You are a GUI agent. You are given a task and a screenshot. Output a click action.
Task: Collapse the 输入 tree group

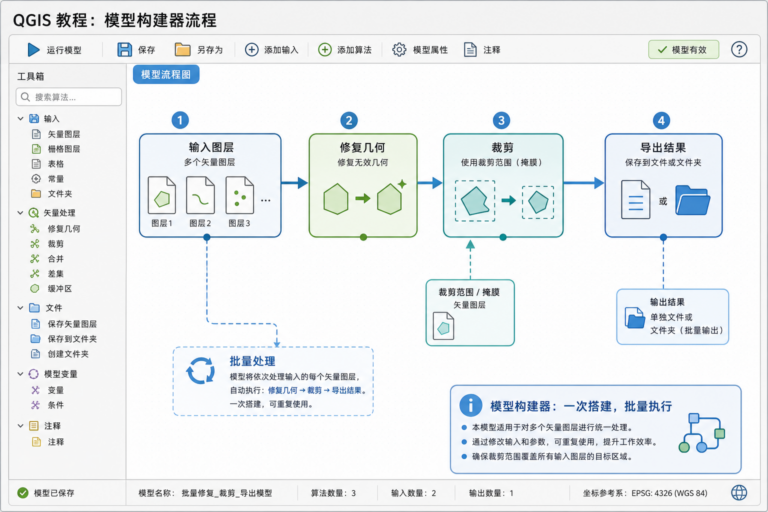point(21,119)
